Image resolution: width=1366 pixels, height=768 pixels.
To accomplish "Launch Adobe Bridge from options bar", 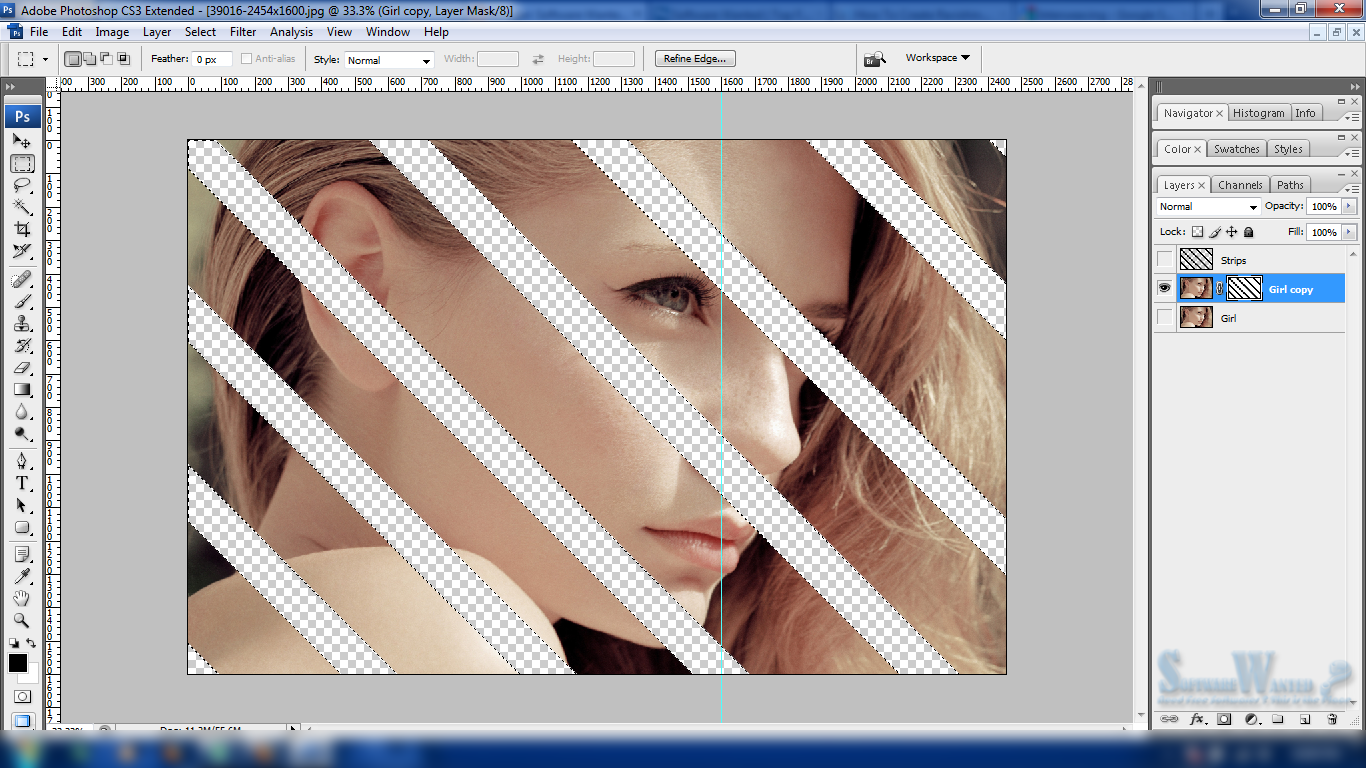I will (x=875, y=59).
